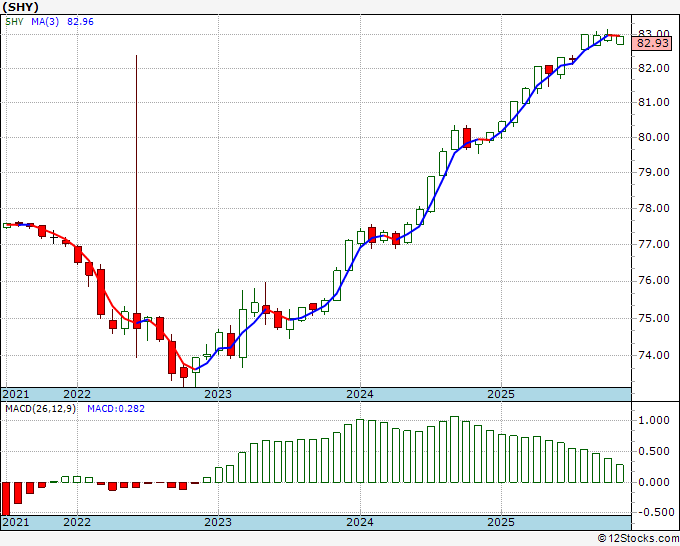
Task: Click 2025 on the price chart timeline
Action: coord(501,394)
